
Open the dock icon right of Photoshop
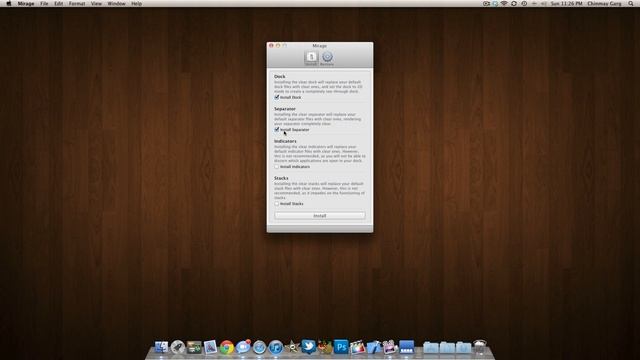tap(357, 347)
